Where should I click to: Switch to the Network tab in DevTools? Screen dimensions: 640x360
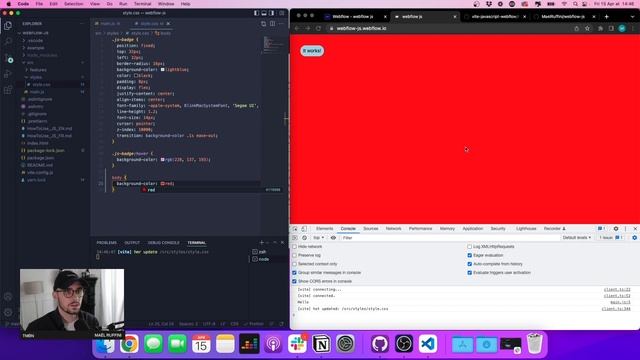(x=393, y=229)
